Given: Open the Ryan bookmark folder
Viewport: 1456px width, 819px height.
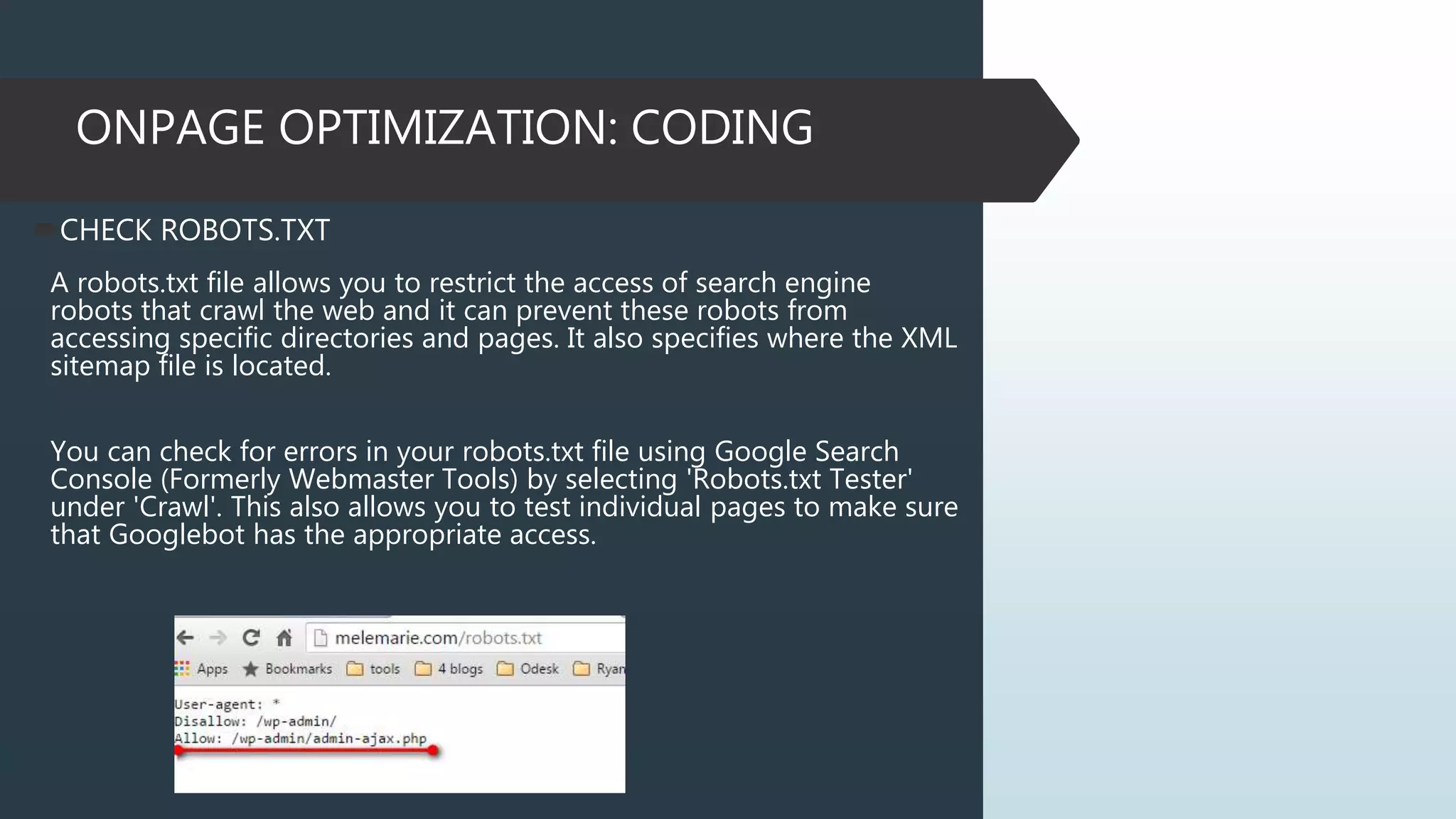Looking at the screenshot, I should (x=599, y=669).
